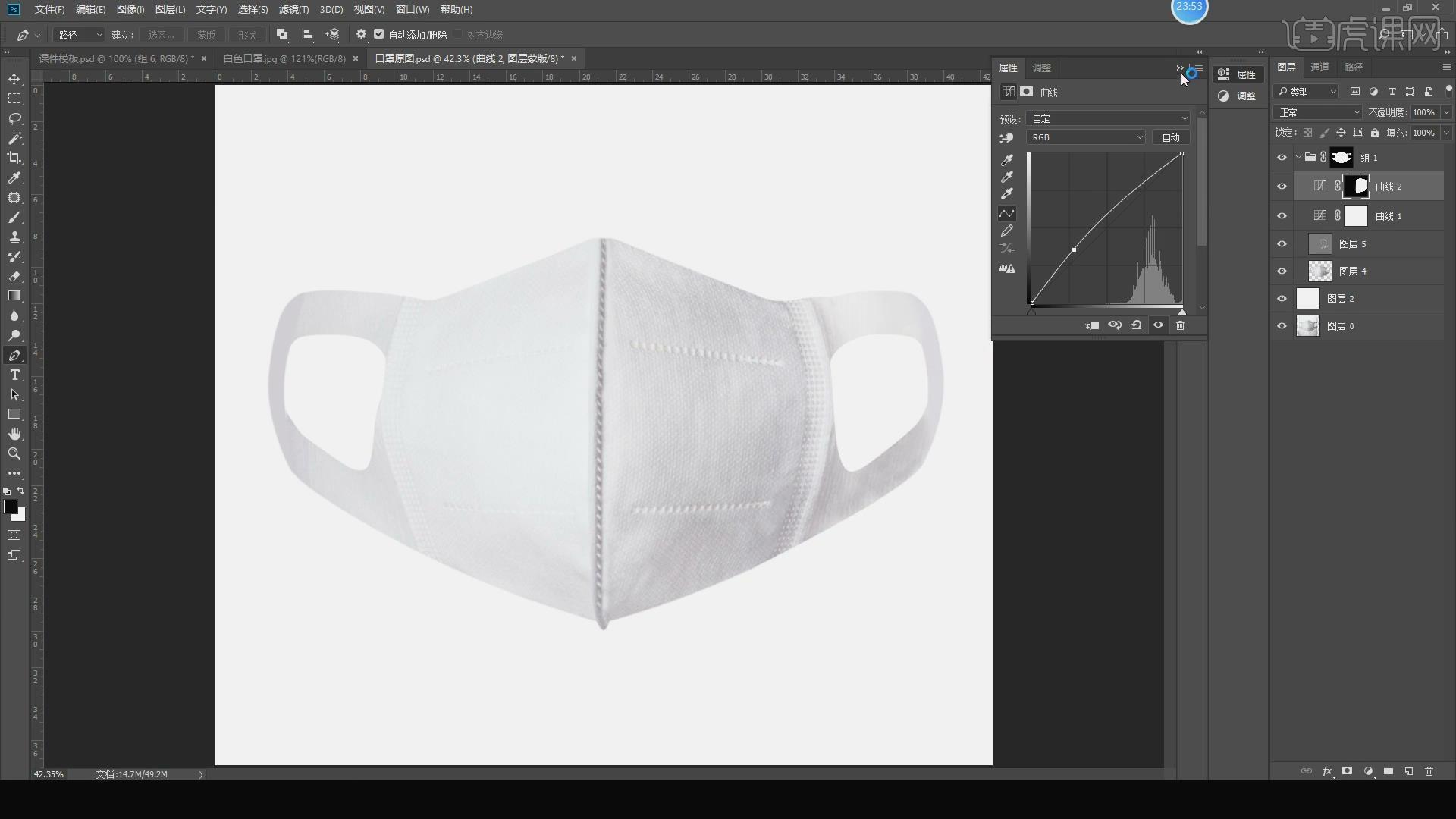Image resolution: width=1456 pixels, height=819 pixels.
Task: Click the on-image targeted adjustment hand icon
Action: coord(1007,138)
